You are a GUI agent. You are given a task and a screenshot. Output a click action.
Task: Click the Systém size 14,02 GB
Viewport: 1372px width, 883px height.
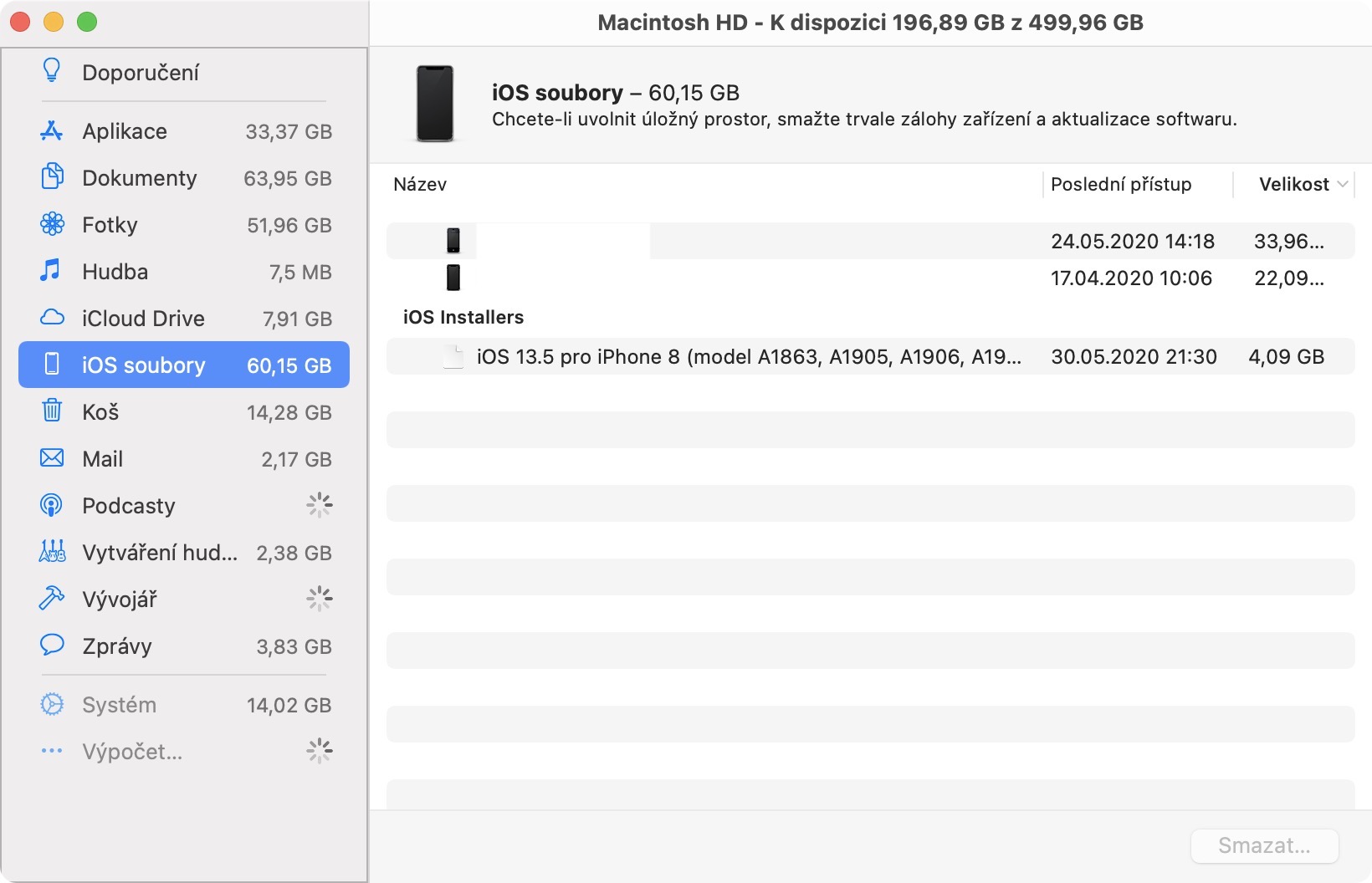[289, 705]
